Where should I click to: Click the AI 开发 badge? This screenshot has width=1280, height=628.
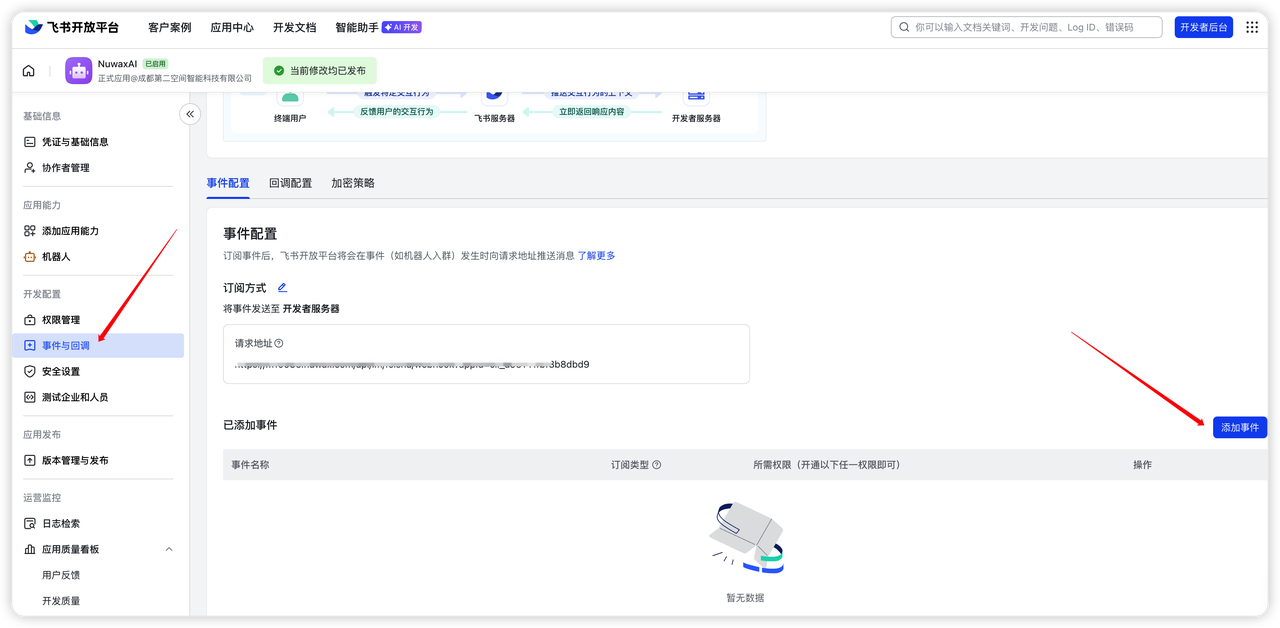pos(402,27)
